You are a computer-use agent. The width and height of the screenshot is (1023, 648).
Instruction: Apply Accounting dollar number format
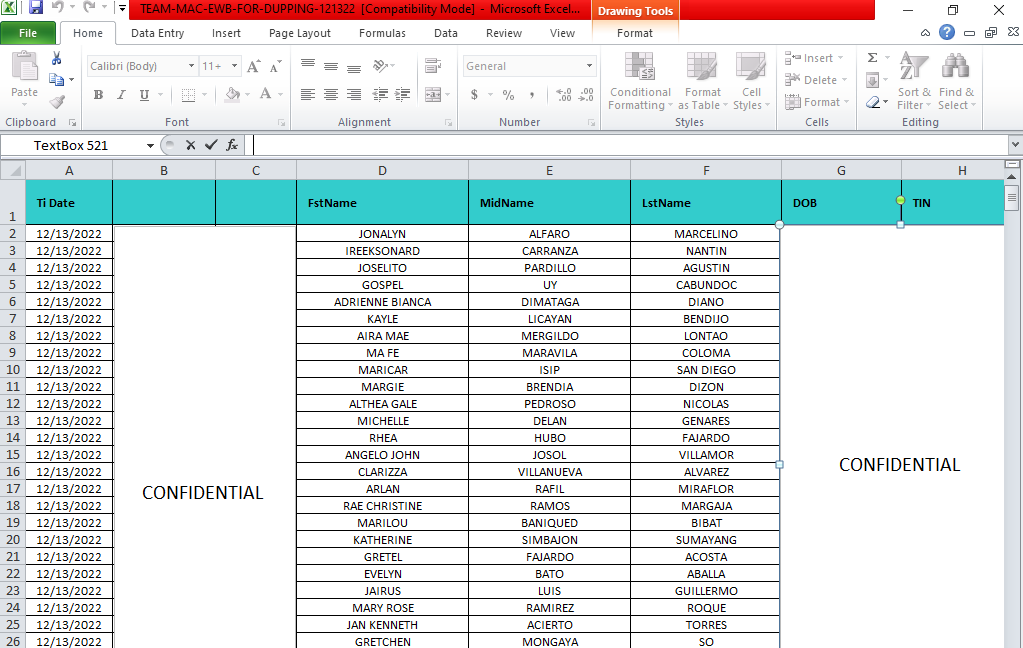(474, 95)
